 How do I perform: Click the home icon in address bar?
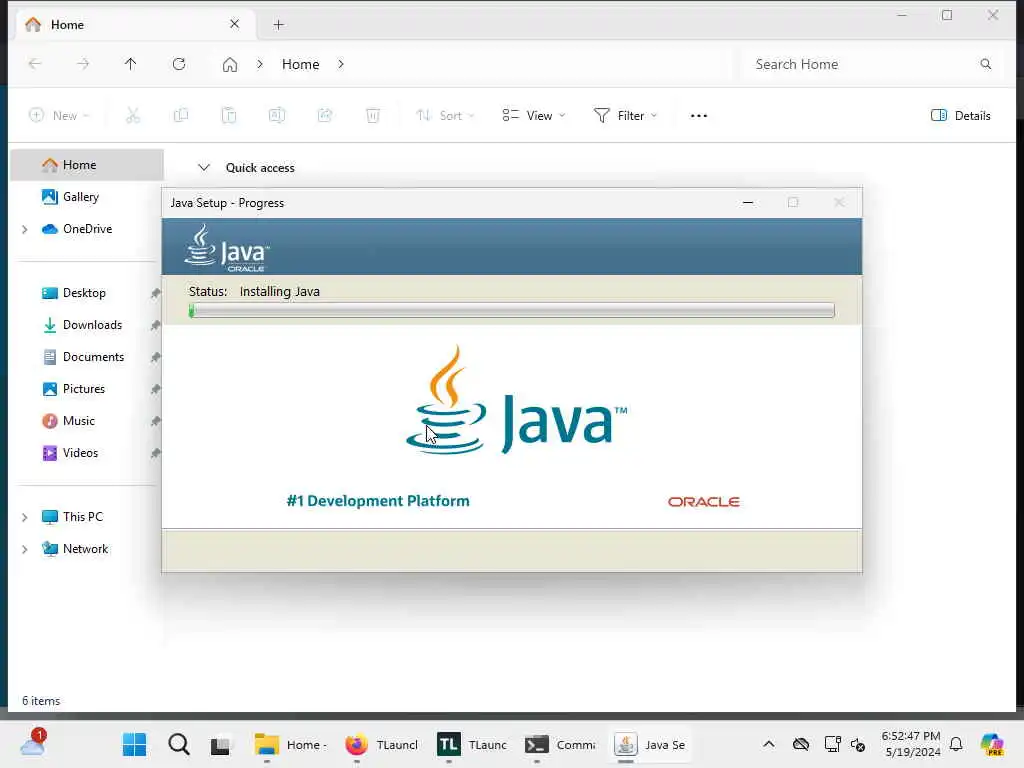pyautogui.click(x=230, y=64)
